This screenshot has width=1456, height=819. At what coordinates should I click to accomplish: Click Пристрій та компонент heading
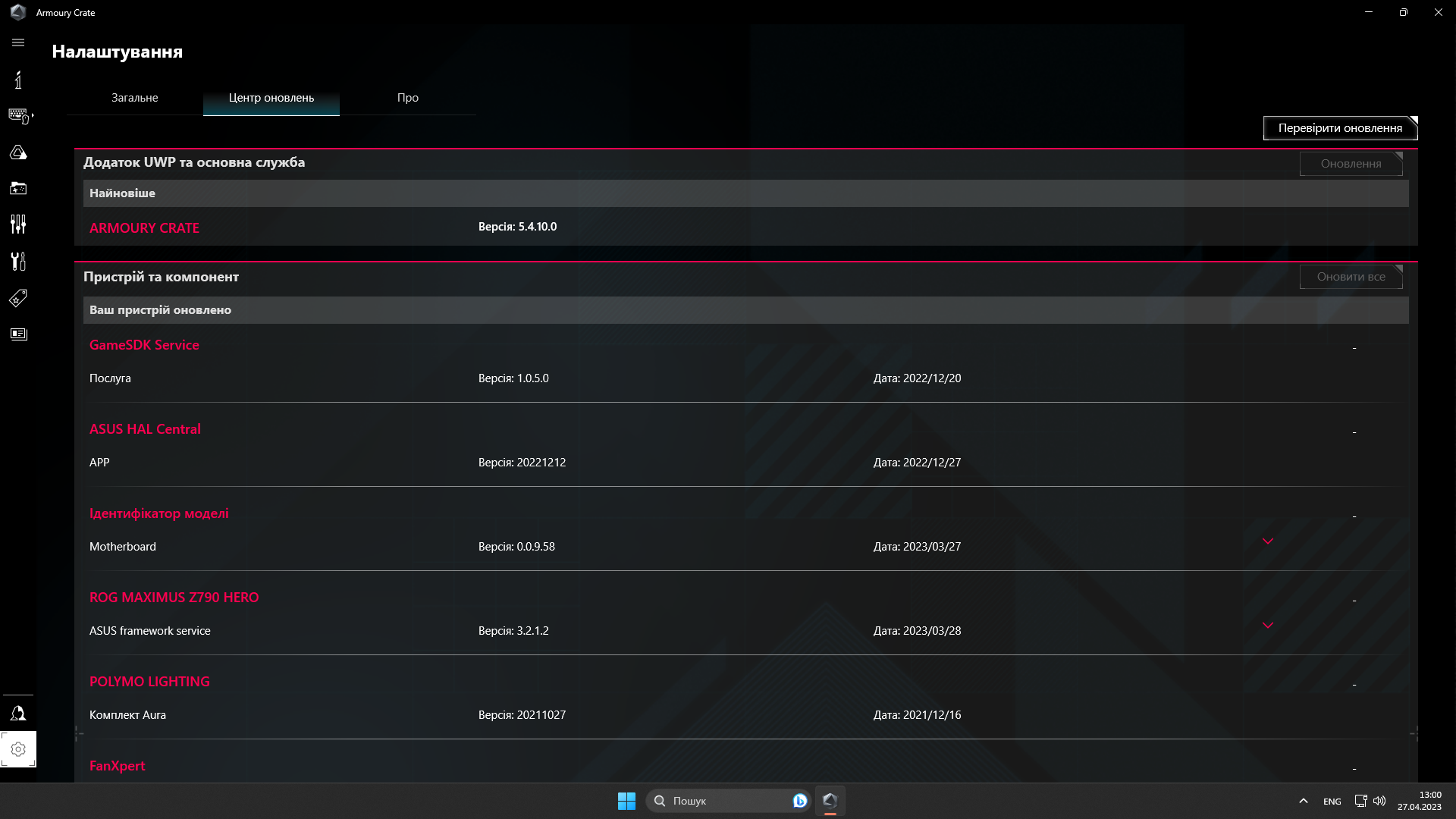coord(161,277)
